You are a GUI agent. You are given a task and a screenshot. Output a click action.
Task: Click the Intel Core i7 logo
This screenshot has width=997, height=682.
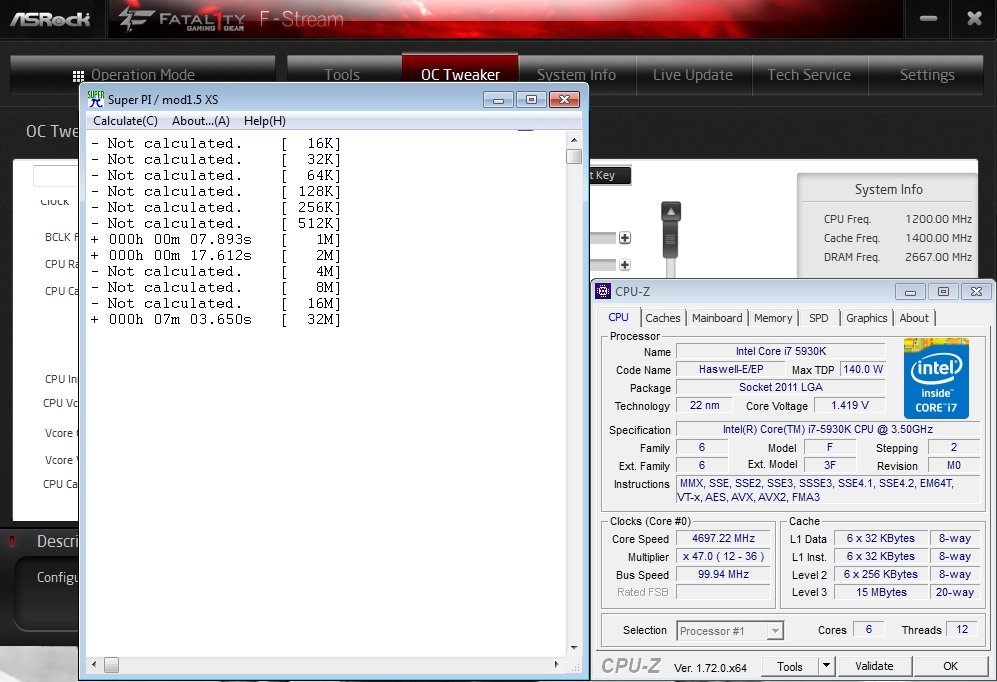coord(936,379)
